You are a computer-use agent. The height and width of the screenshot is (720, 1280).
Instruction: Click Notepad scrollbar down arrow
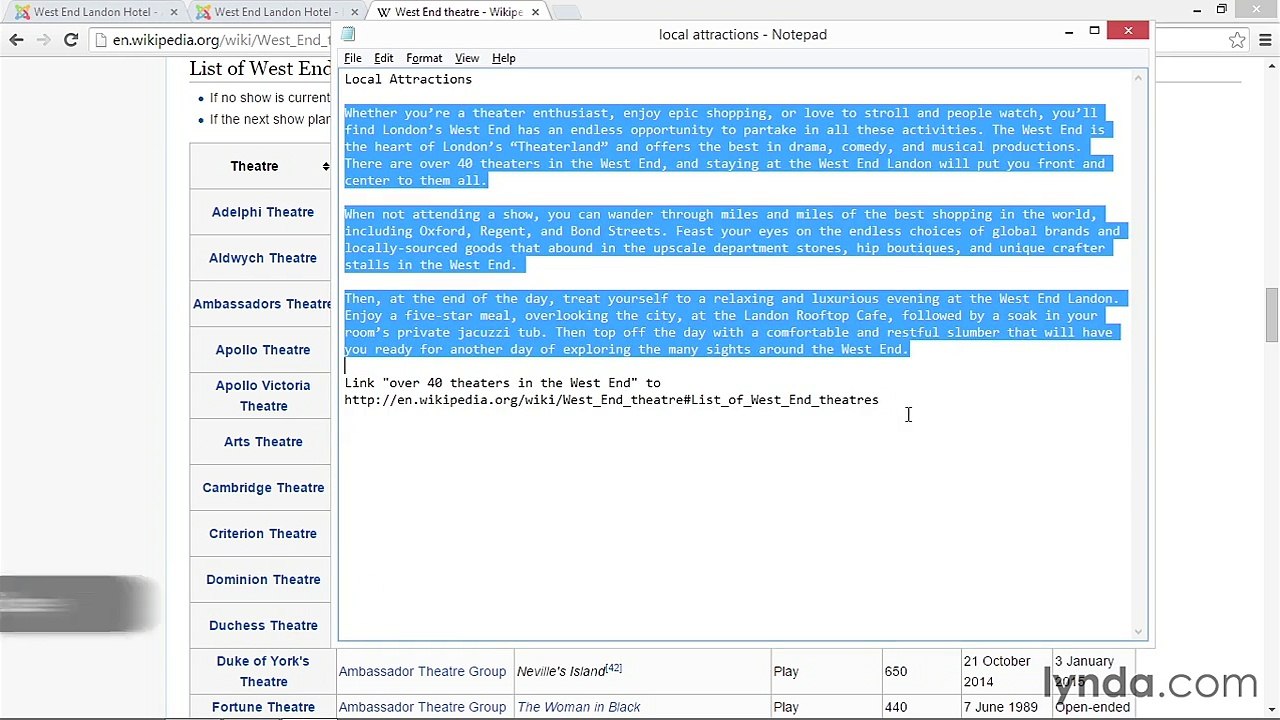[1138, 631]
